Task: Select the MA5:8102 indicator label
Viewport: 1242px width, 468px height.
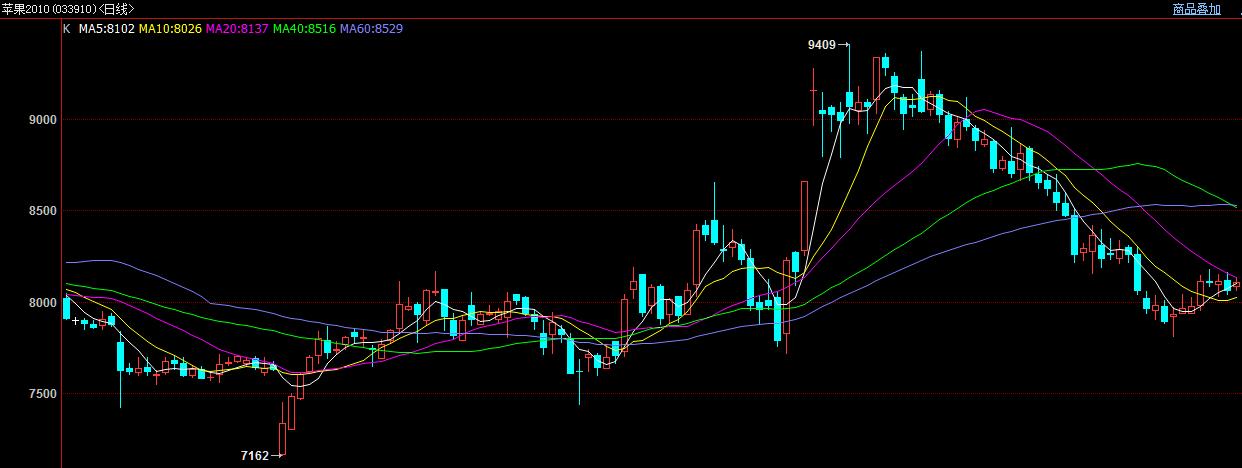Action: [106, 29]
